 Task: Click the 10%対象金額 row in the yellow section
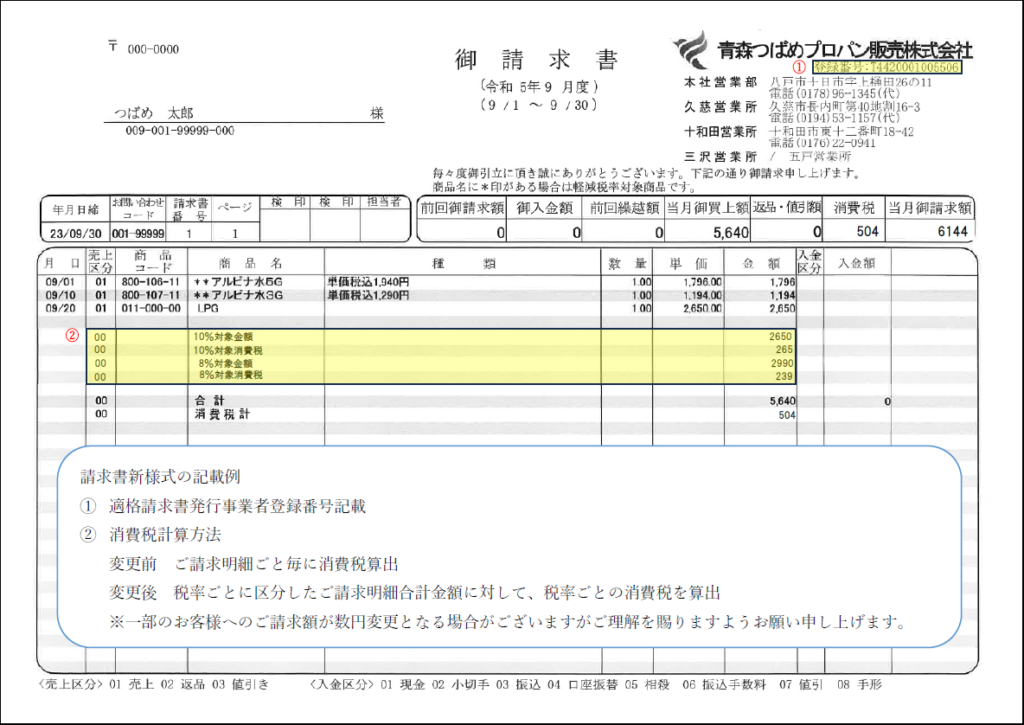224,338
